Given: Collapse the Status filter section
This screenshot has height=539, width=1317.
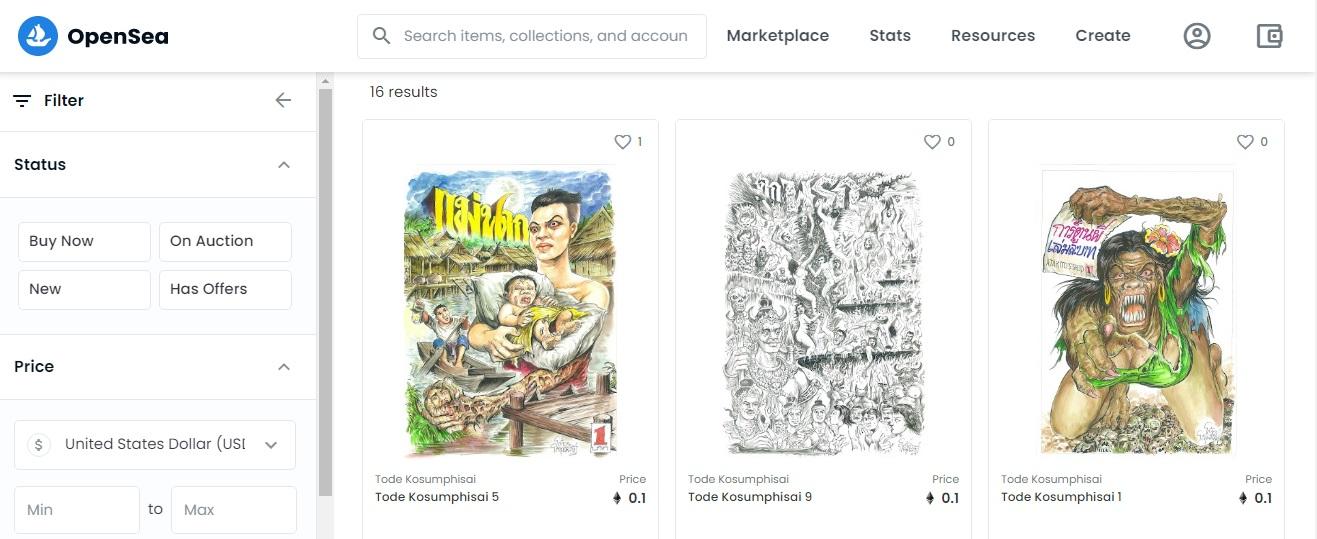Looking at the screenshot, I should (x=284, y=165).
